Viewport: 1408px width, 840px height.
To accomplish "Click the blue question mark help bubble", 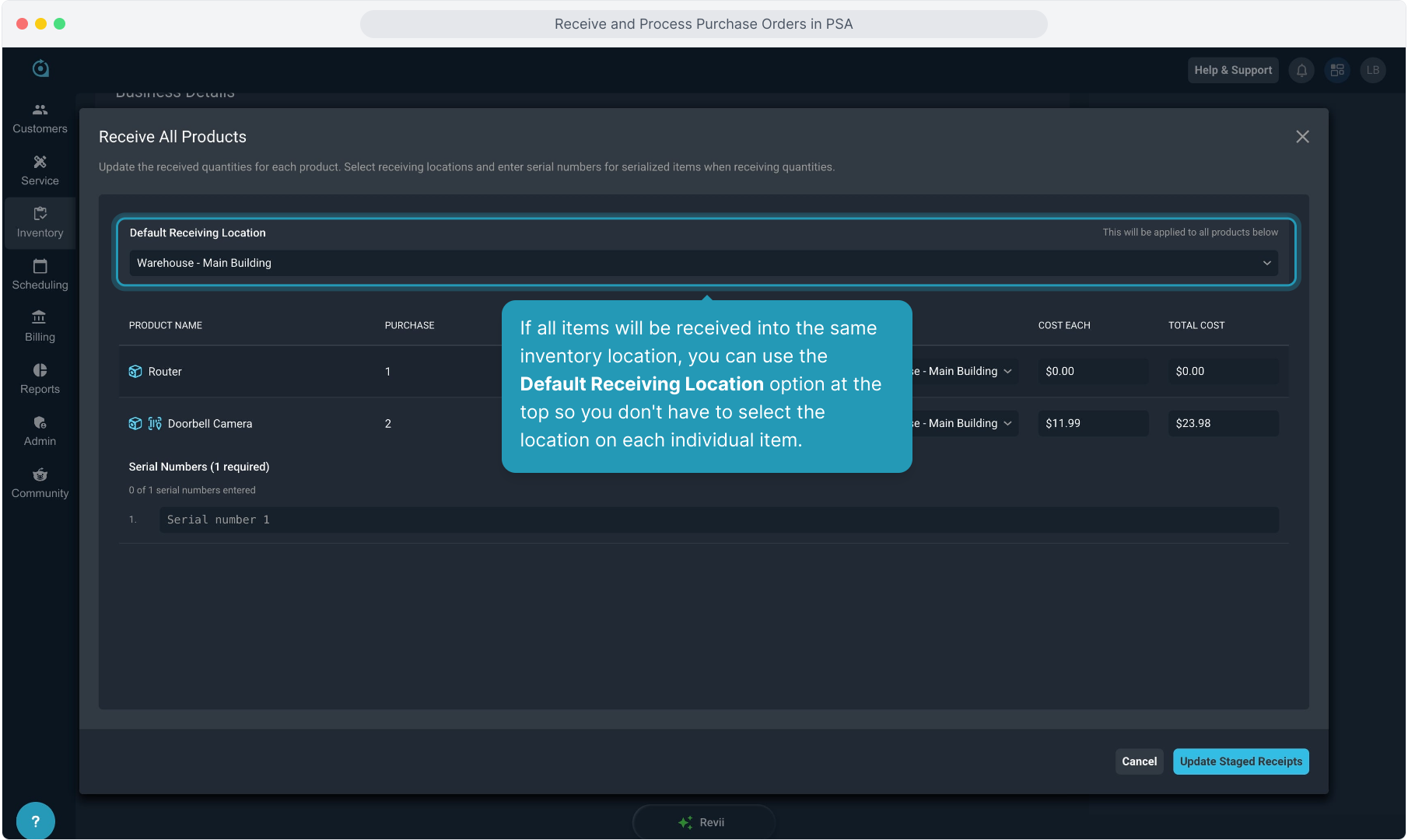I will pos(35,821).
